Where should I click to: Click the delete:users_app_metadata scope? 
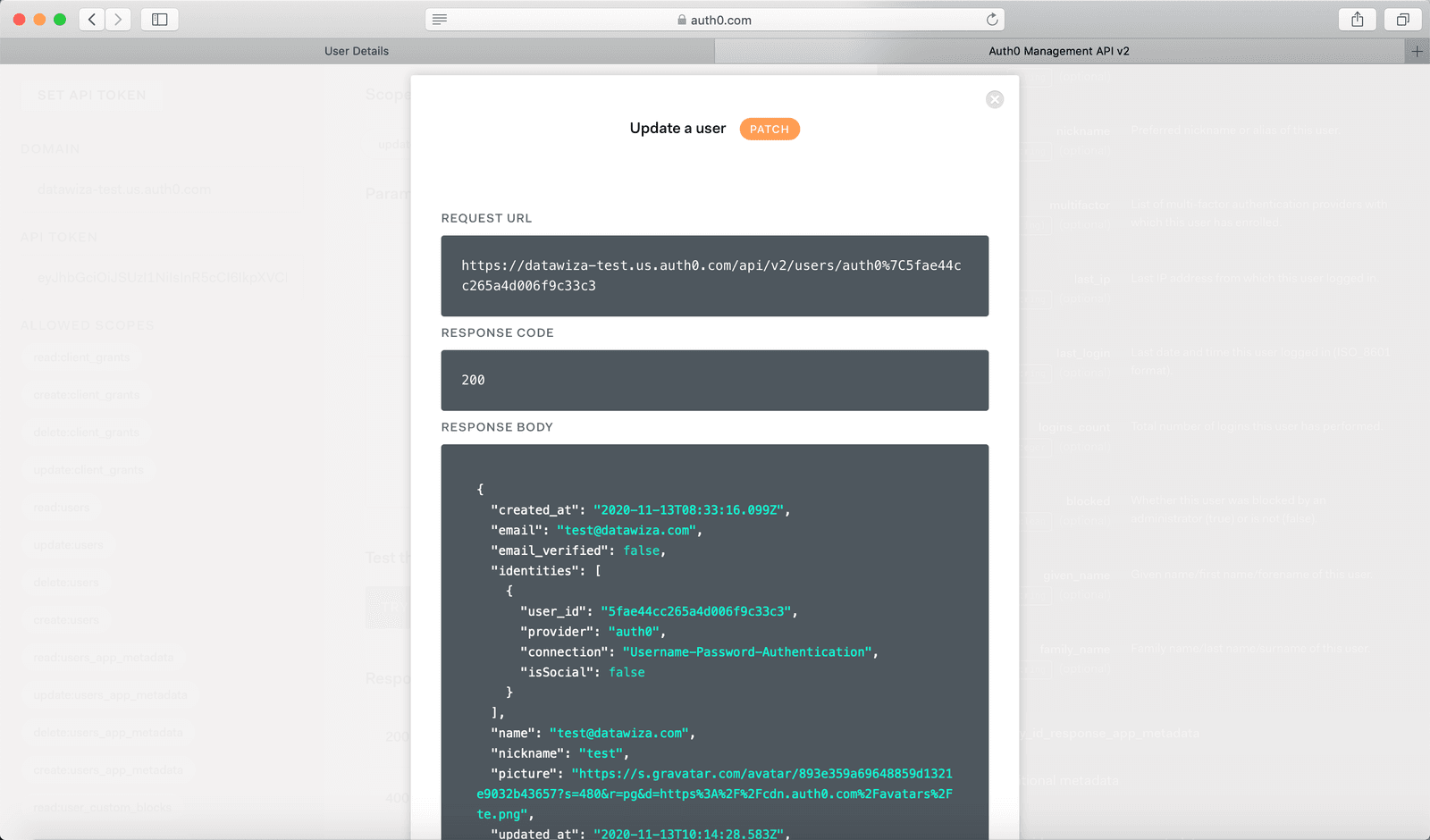(x=108, y=733)
